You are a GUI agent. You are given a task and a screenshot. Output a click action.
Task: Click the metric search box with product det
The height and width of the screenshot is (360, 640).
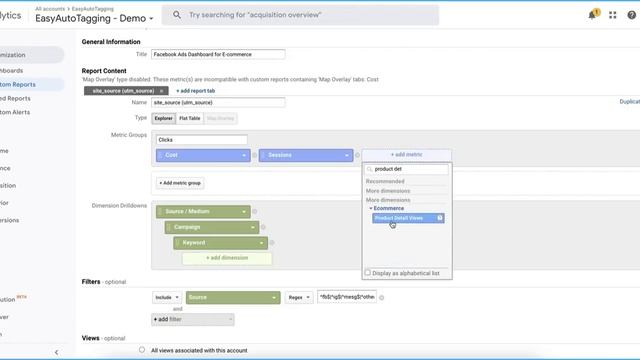[x=407, y=169]
